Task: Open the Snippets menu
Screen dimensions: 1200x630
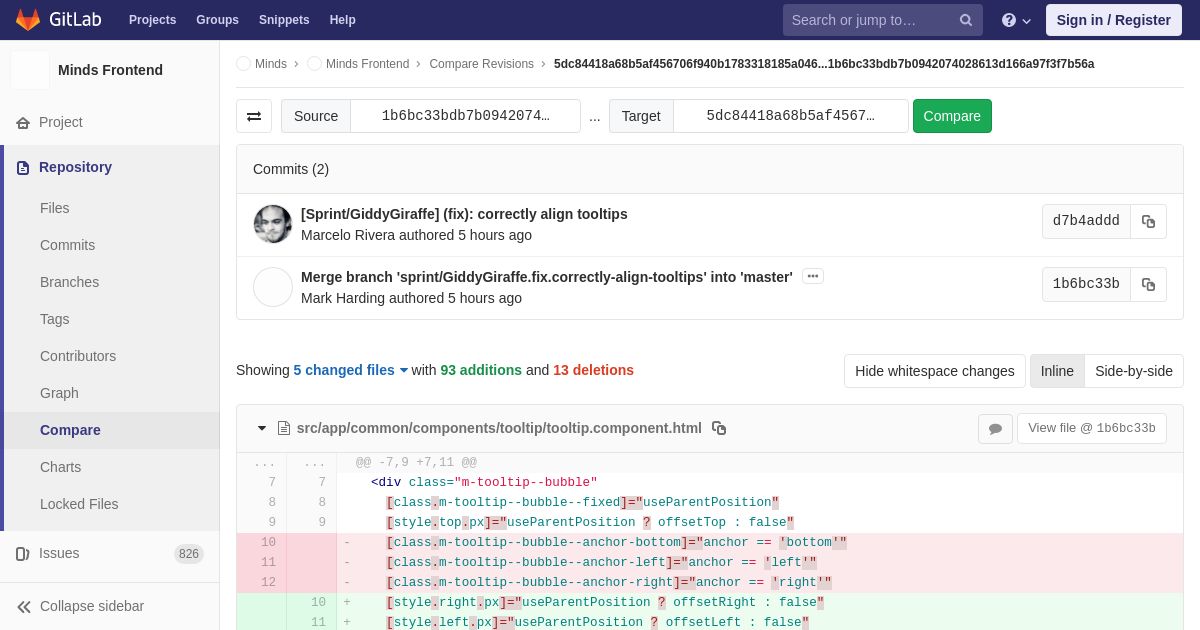Action: pos(284,20)
